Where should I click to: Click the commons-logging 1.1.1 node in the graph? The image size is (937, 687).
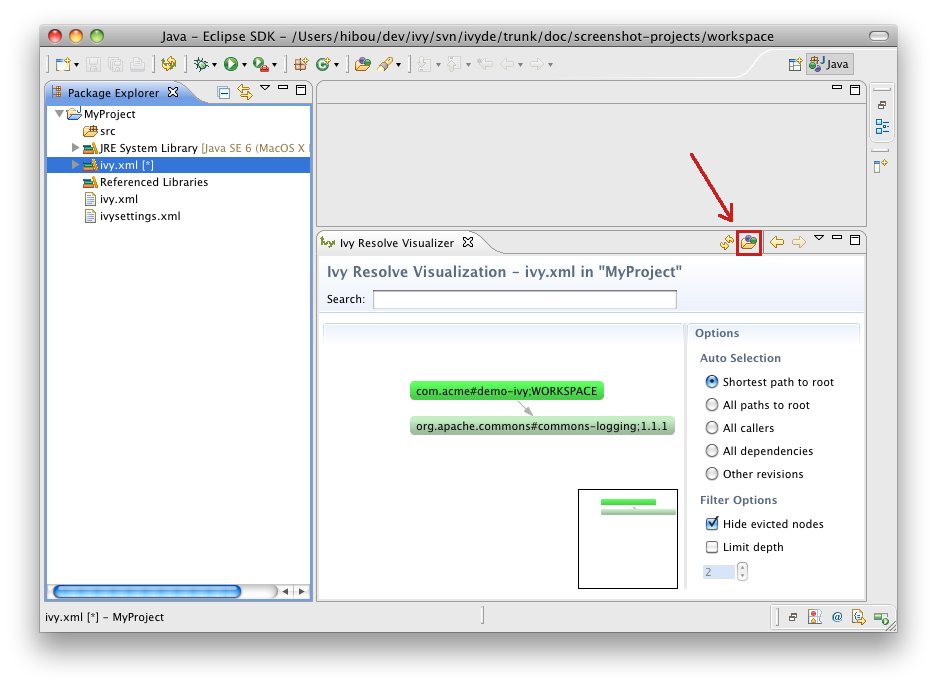point(542,426)
